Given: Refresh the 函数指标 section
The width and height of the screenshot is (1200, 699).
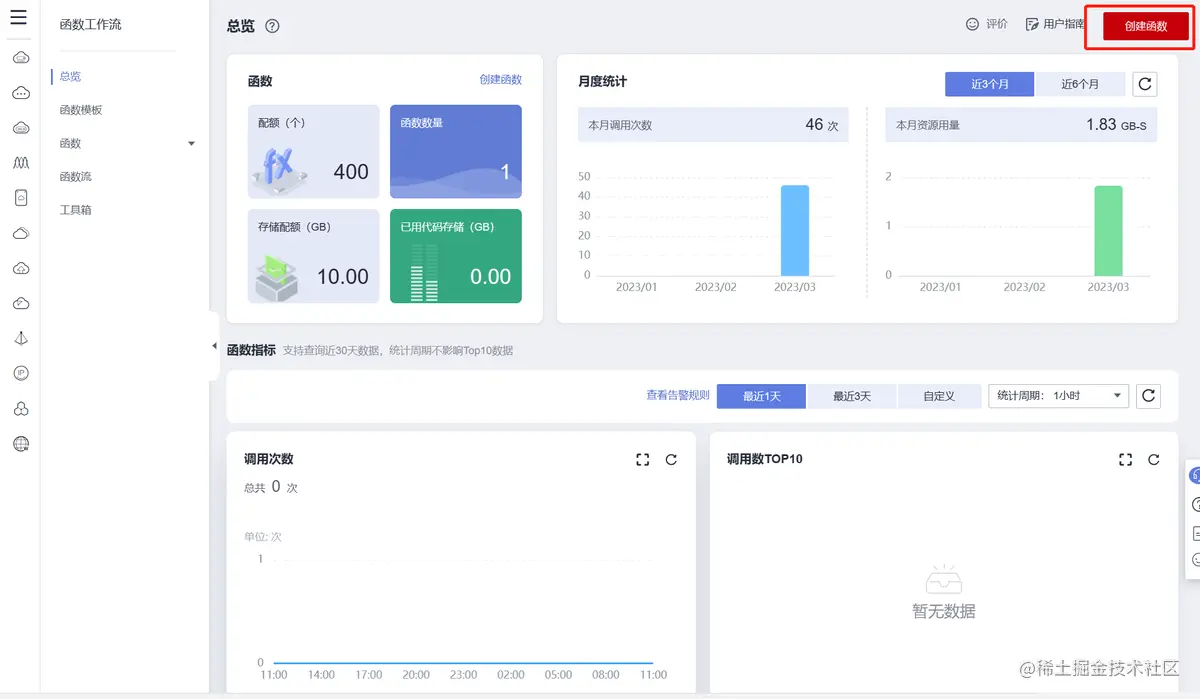Looking at the screenshot, I should [1149, 396].
